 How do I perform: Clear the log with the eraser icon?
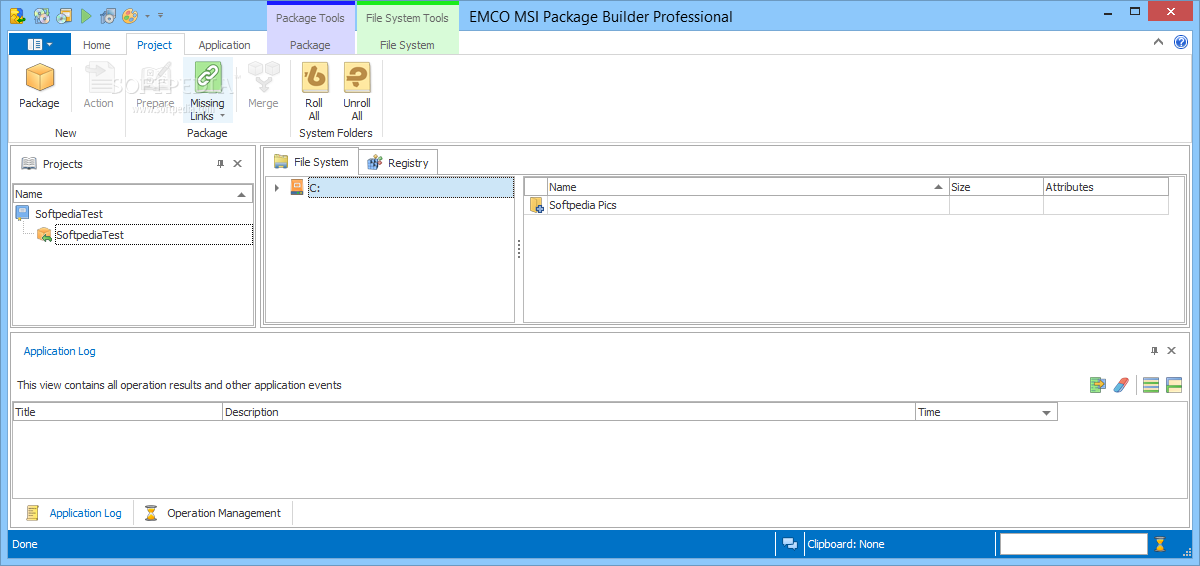tap(1121, 385)
